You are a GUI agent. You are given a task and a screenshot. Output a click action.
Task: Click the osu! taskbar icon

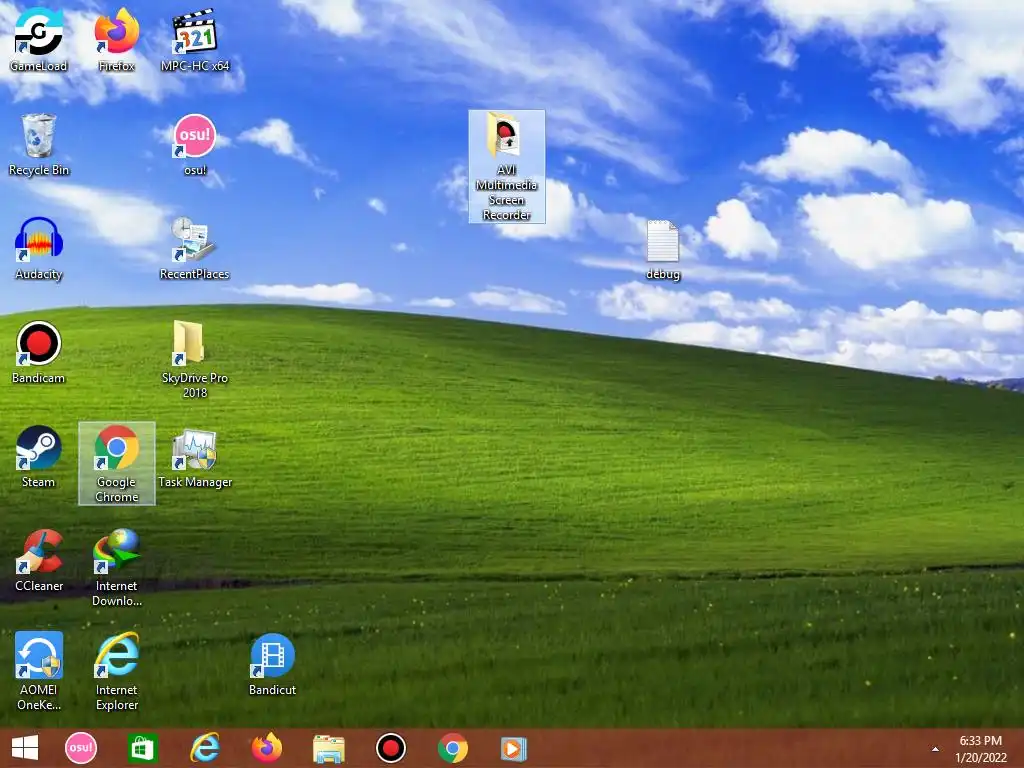point(81,748)
